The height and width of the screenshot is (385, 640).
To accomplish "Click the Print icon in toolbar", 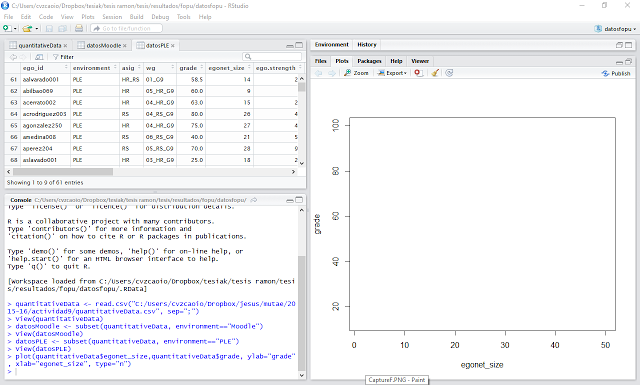I will point(79,29).
